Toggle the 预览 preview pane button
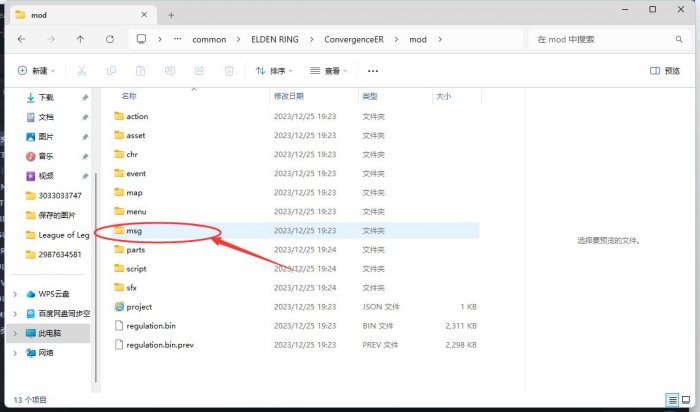 click(665, 71)
